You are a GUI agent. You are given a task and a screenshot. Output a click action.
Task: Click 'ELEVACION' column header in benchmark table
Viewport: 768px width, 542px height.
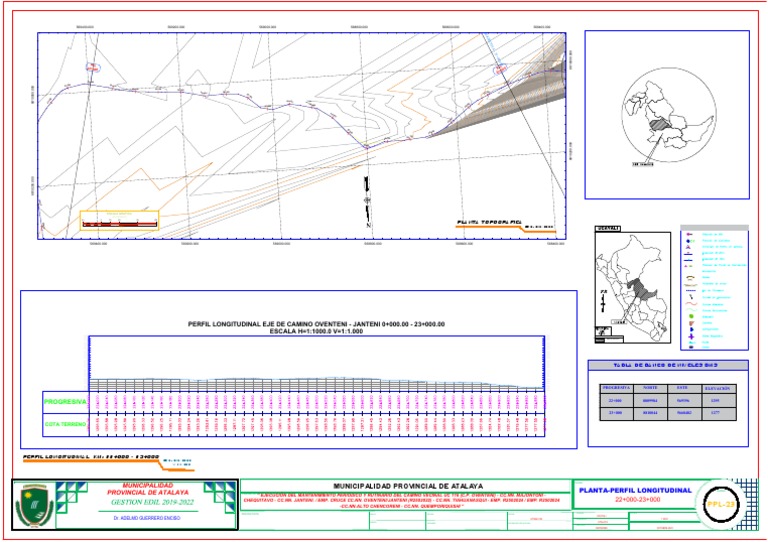(x=717, y=388)
